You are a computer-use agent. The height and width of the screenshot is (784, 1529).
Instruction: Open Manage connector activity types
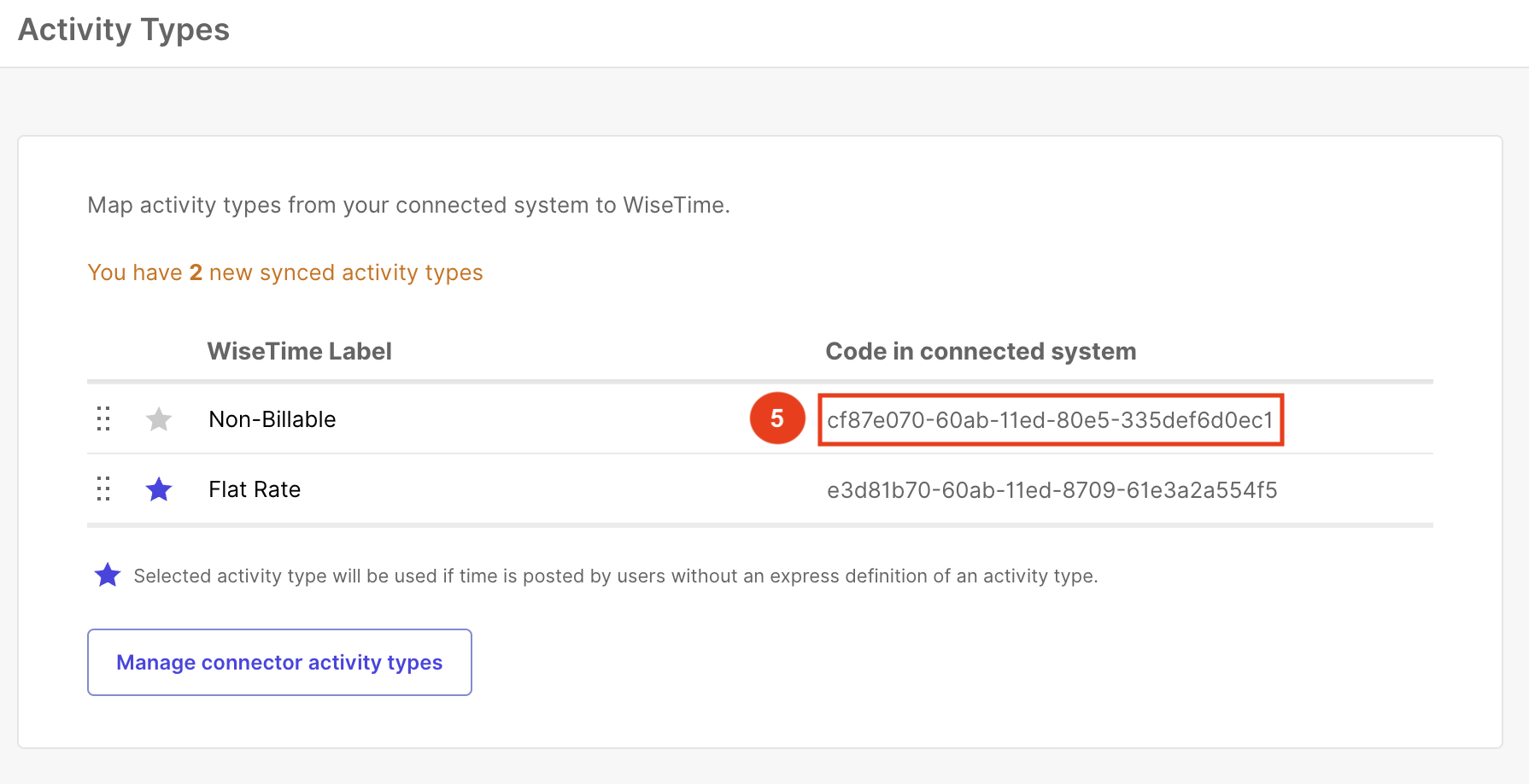(x=279, y=662)
